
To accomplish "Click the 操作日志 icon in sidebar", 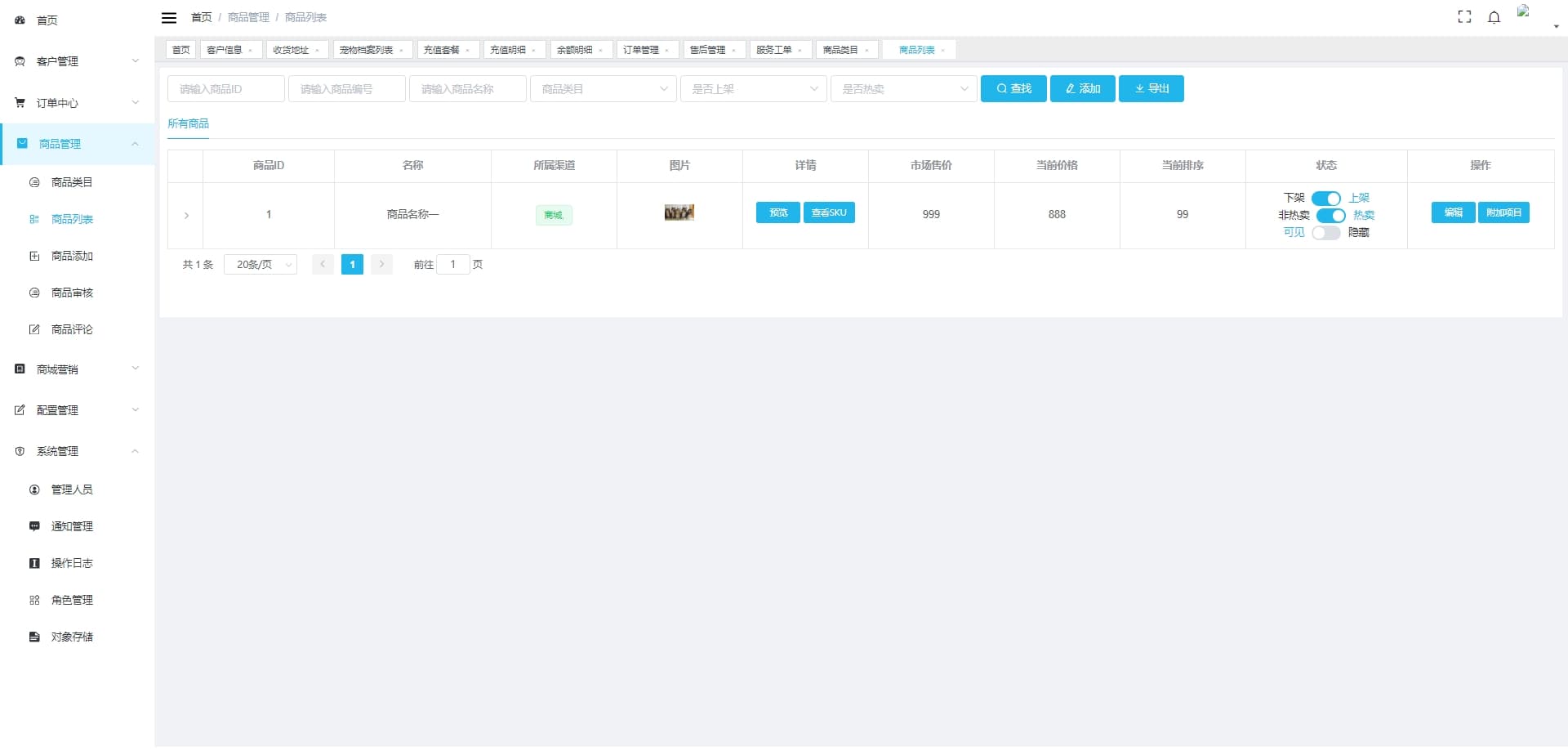I will click(x=34, y=563).
